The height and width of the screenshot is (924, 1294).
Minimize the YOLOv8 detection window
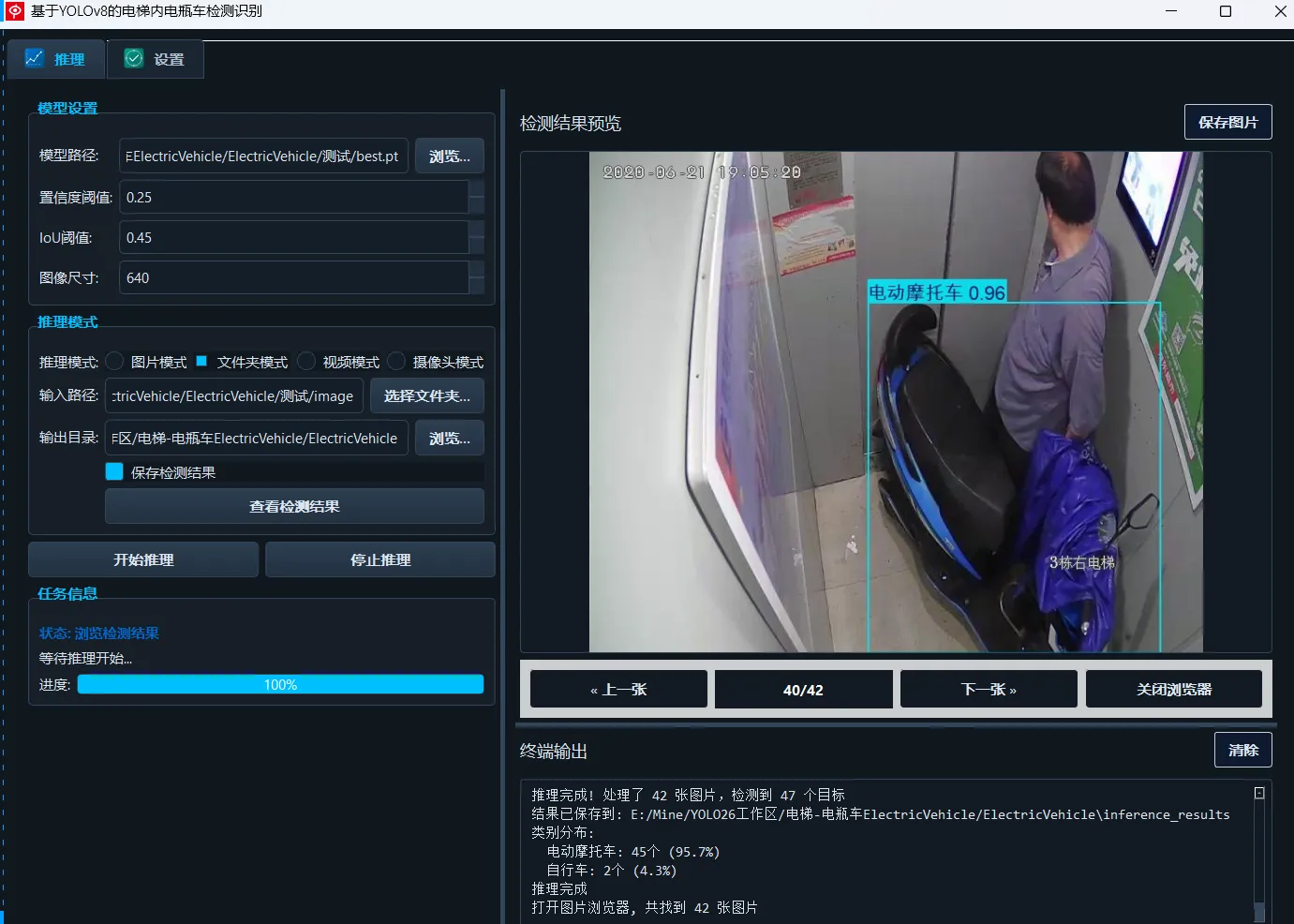pos(1171,11)
